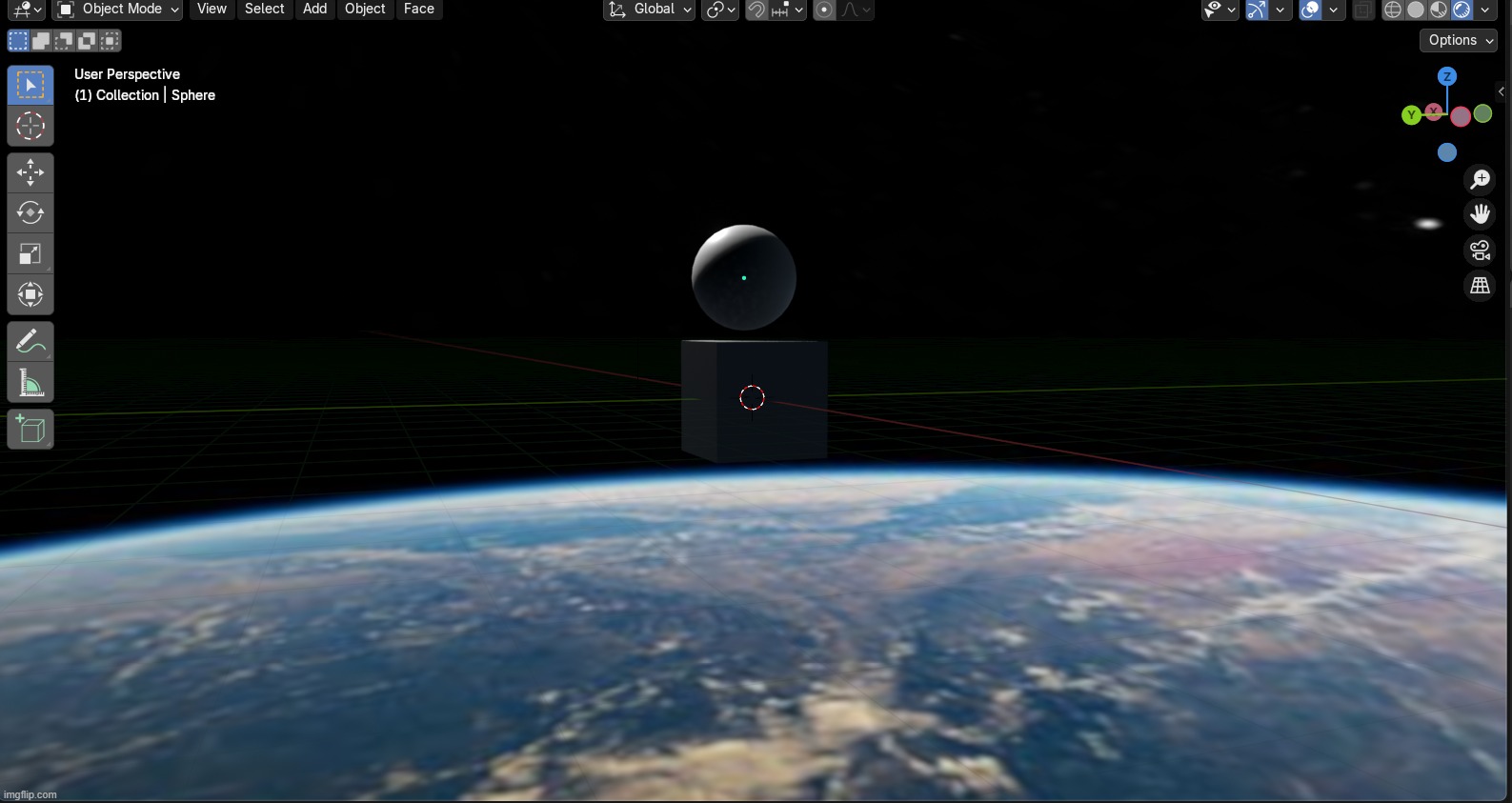Toggle proportional editing
The height and width of the screenshot is (803, 1512).
click(x=825, y=10)
